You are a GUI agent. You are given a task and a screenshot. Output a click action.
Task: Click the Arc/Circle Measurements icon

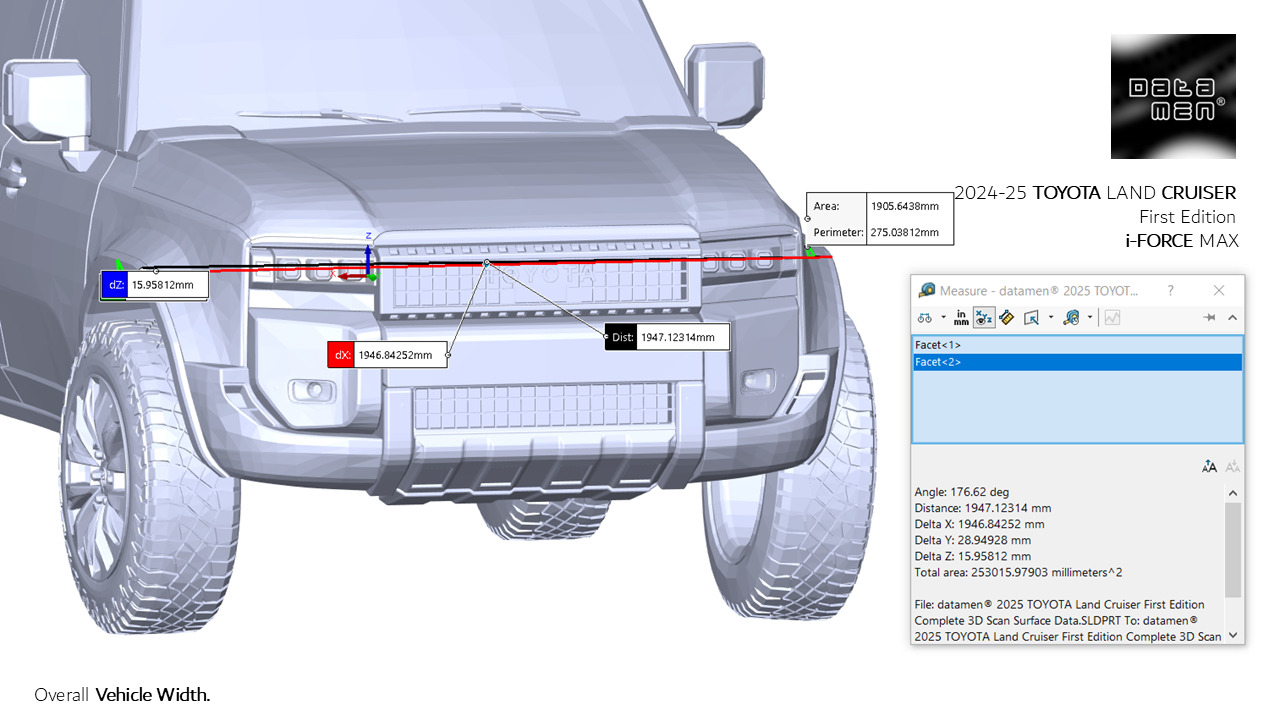click(x=925, y=317)
